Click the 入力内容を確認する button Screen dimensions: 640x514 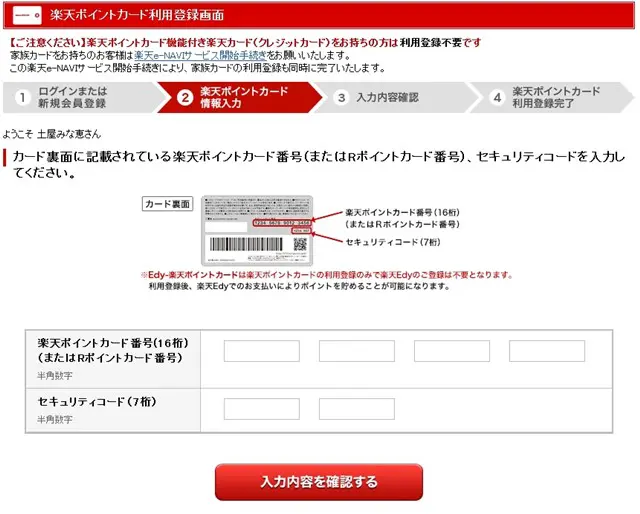click(x=319, y=482)
